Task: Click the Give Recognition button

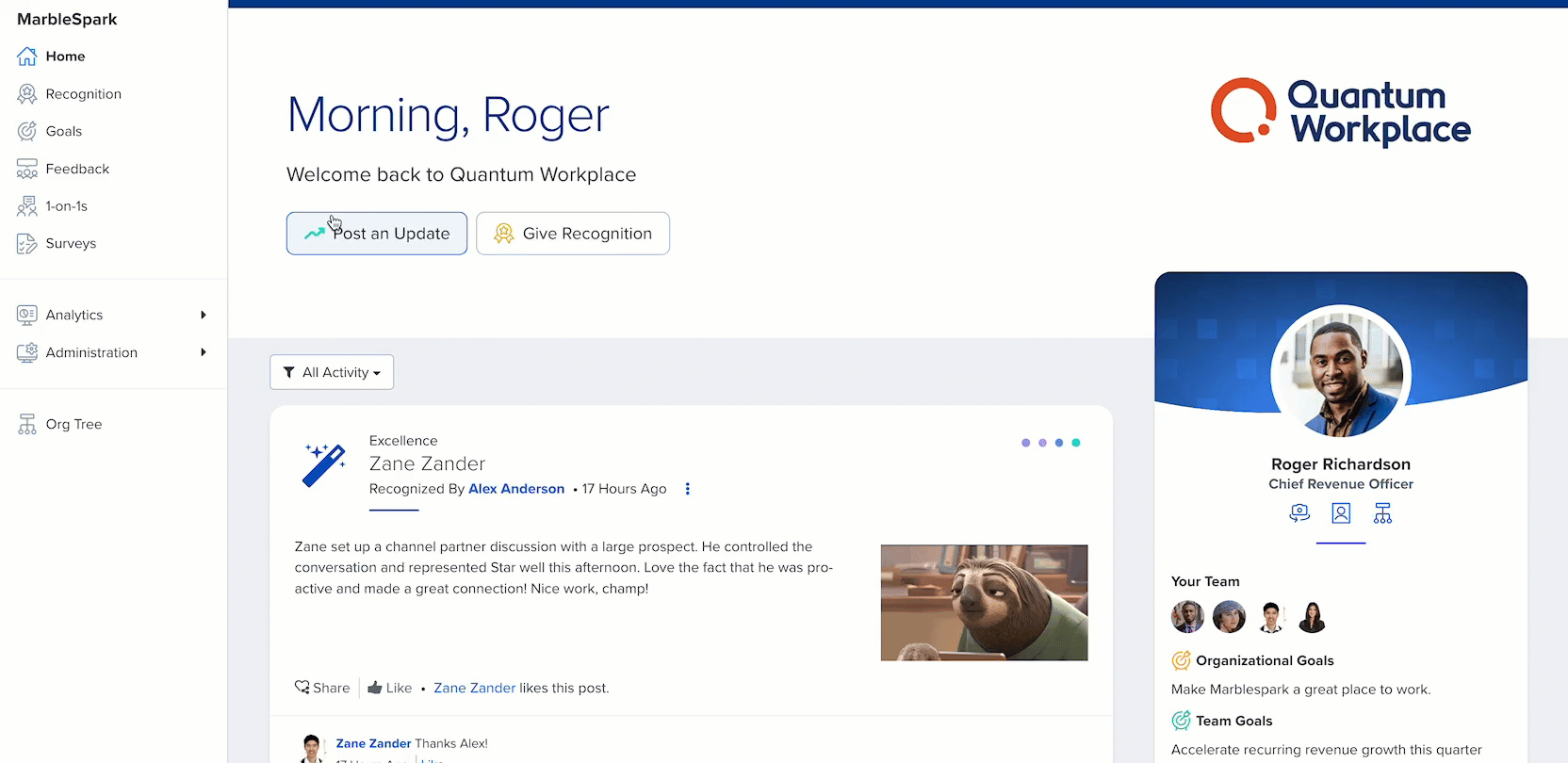Action: coord(573,234)
